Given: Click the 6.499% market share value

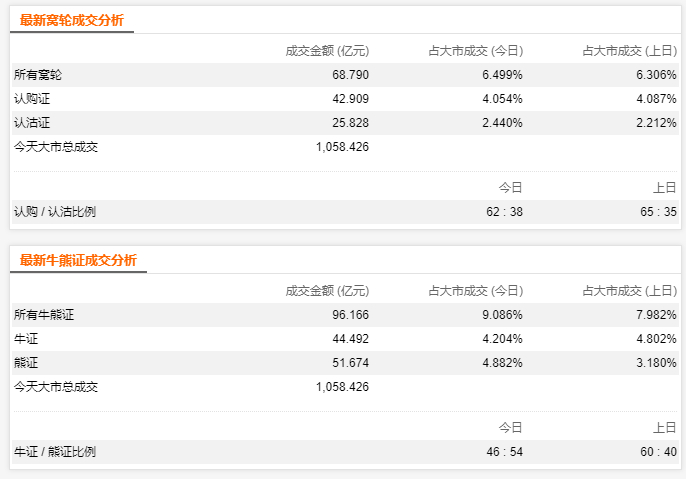Looking at the screenshot, I should tap(501, 75).
